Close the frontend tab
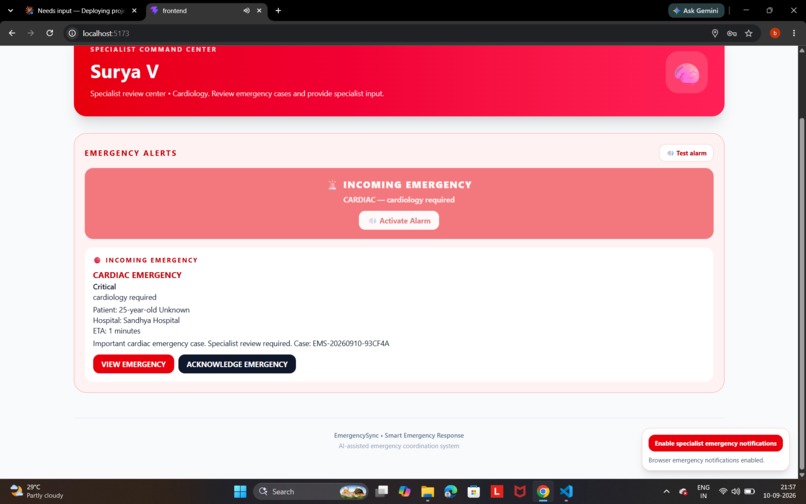The width and height of the screenshot is (806, 504). (x=259, y=10)
